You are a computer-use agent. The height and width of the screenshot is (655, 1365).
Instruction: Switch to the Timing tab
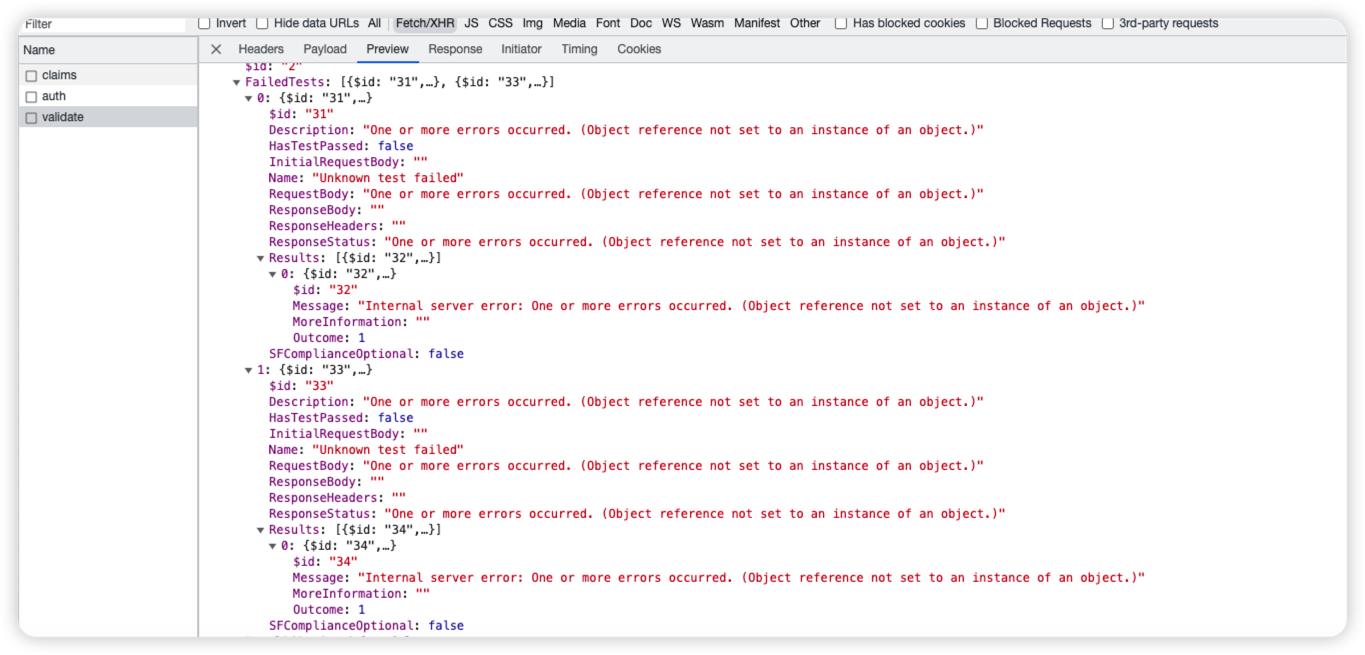pos(578,48)
